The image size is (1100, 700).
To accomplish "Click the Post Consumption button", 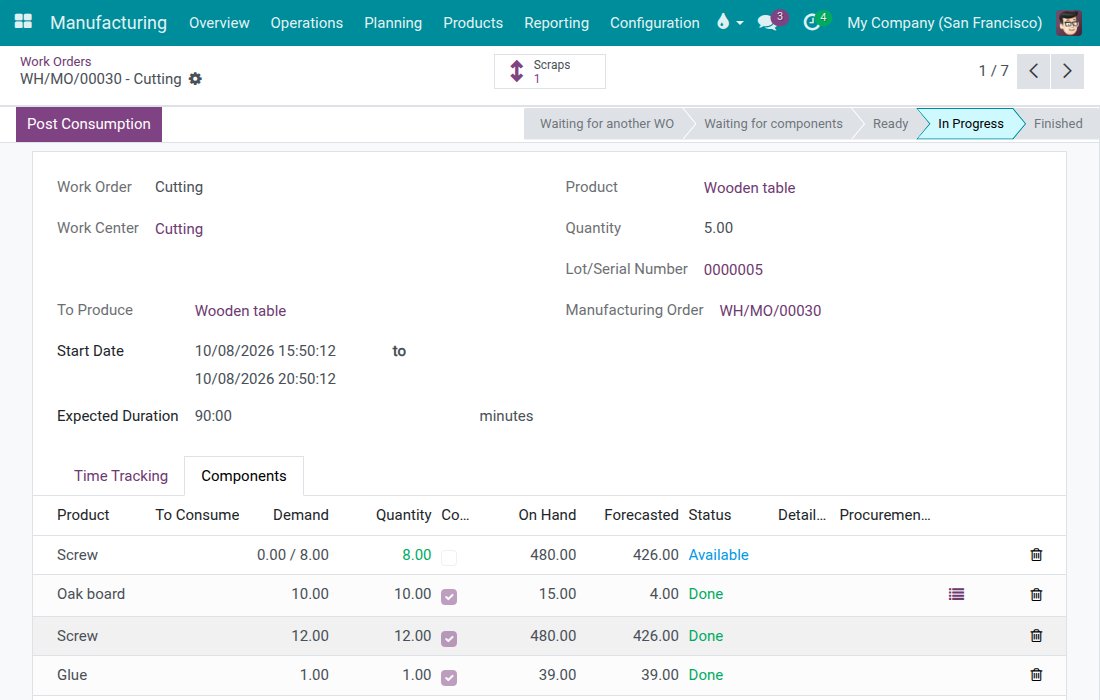I will [89, 124].
